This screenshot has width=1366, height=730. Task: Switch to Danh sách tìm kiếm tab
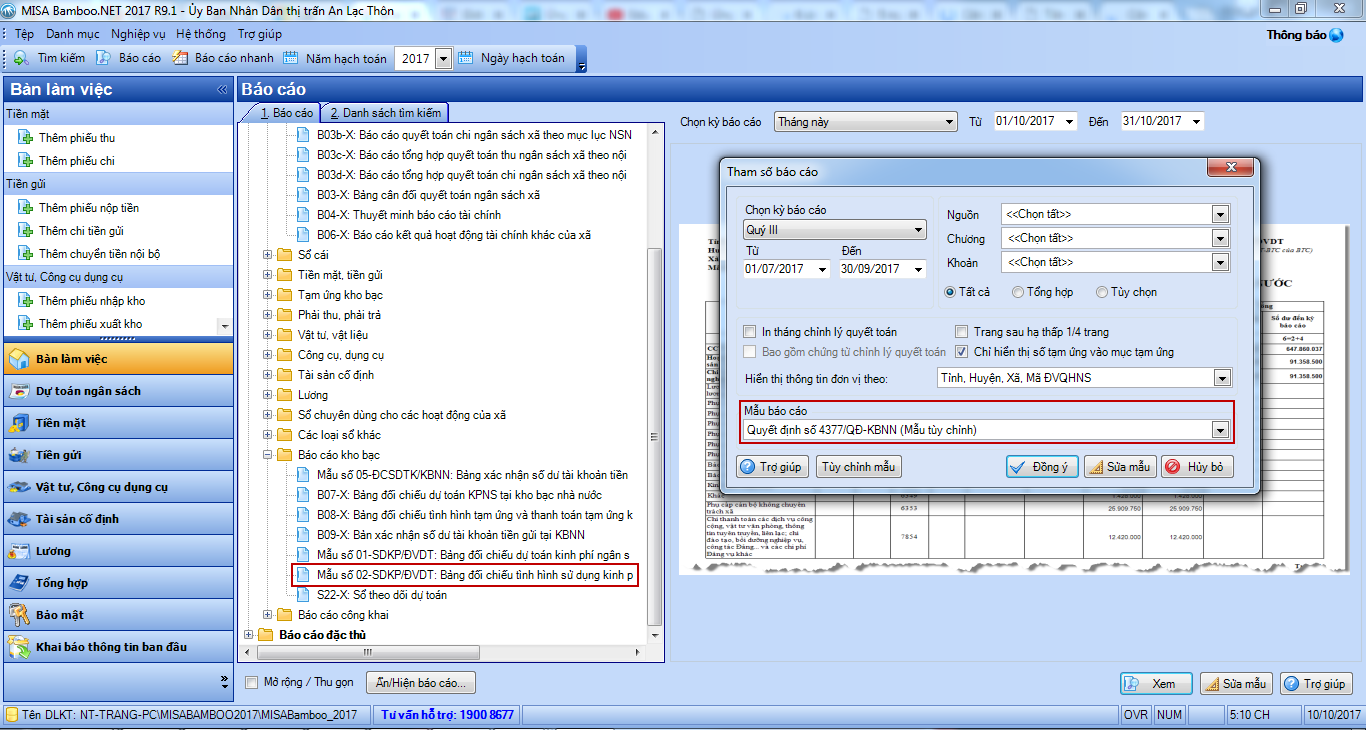pos(385,113)
